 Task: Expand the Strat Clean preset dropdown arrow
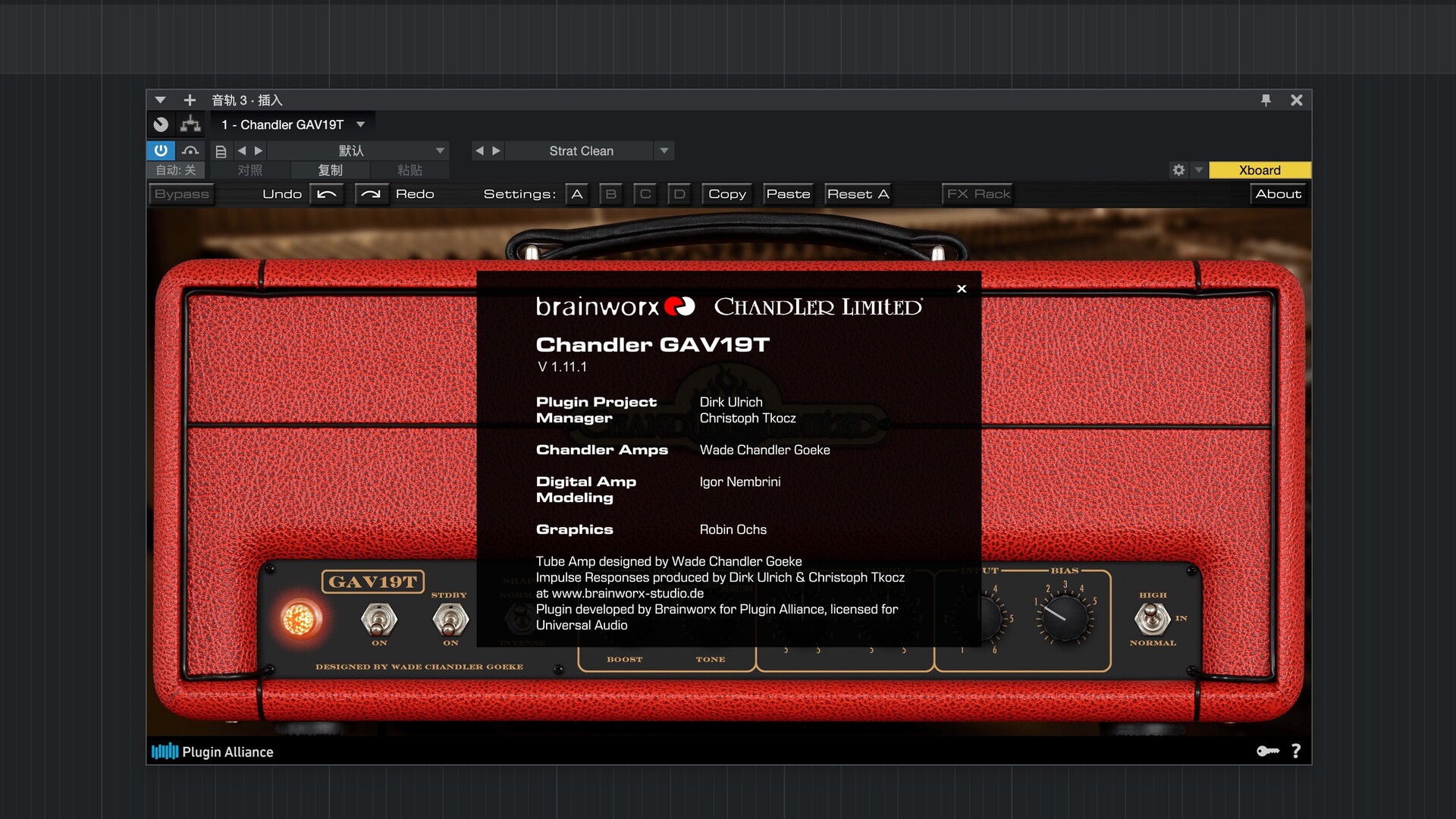click(x=664, y=151)
